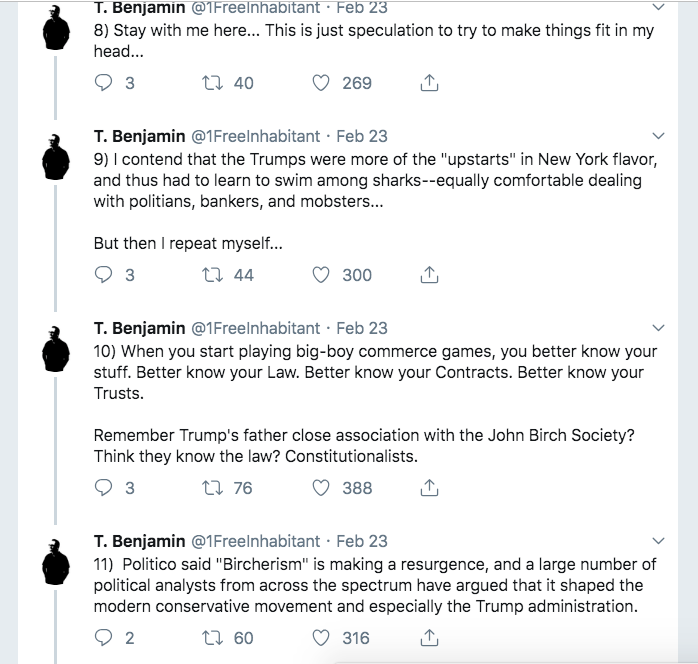Open options chevron on tweet 10

(x=658, y=328)
